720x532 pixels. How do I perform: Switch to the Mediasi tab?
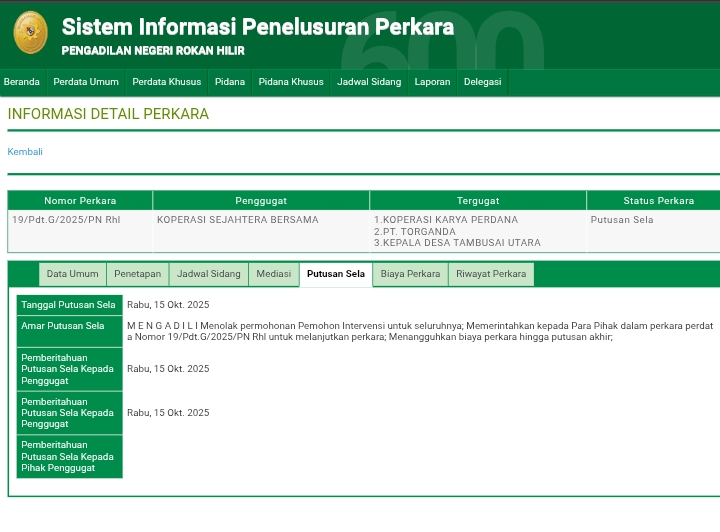tap(273, 274)
